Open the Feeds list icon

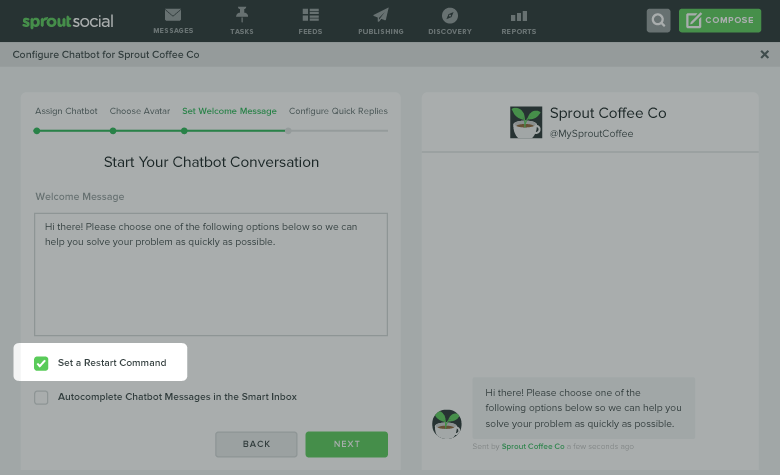coord(310,15)
